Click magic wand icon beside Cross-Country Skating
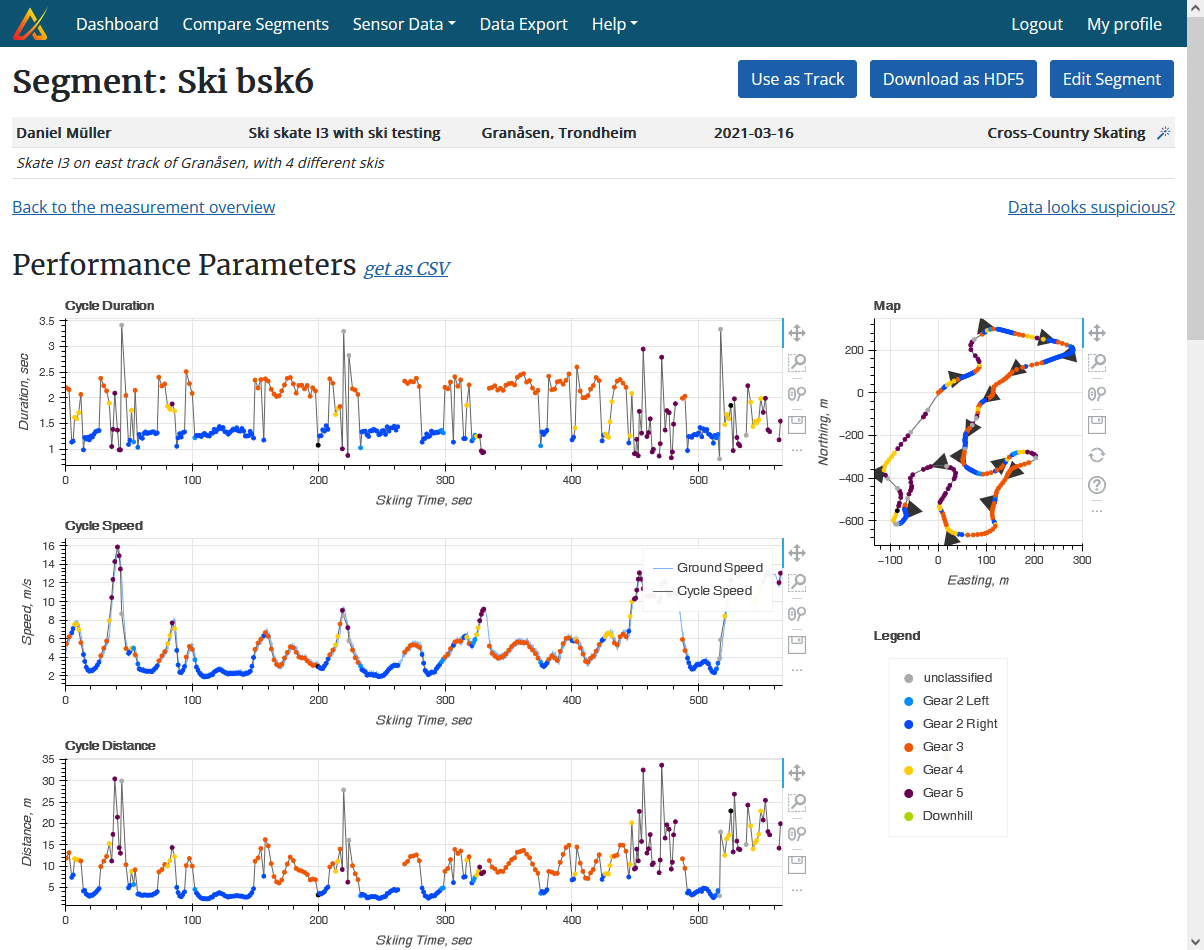The height and width of the screenshot is (950, 1204). click(1163, 133)
